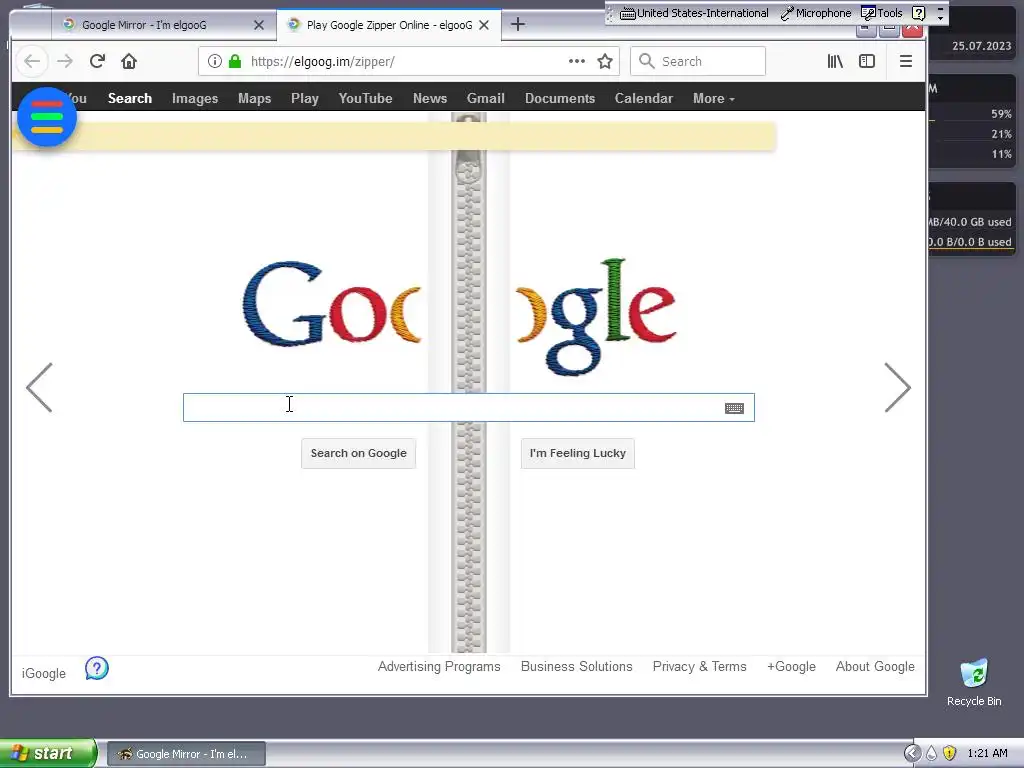Click the language bar help question icon

[x=918, y=13]
